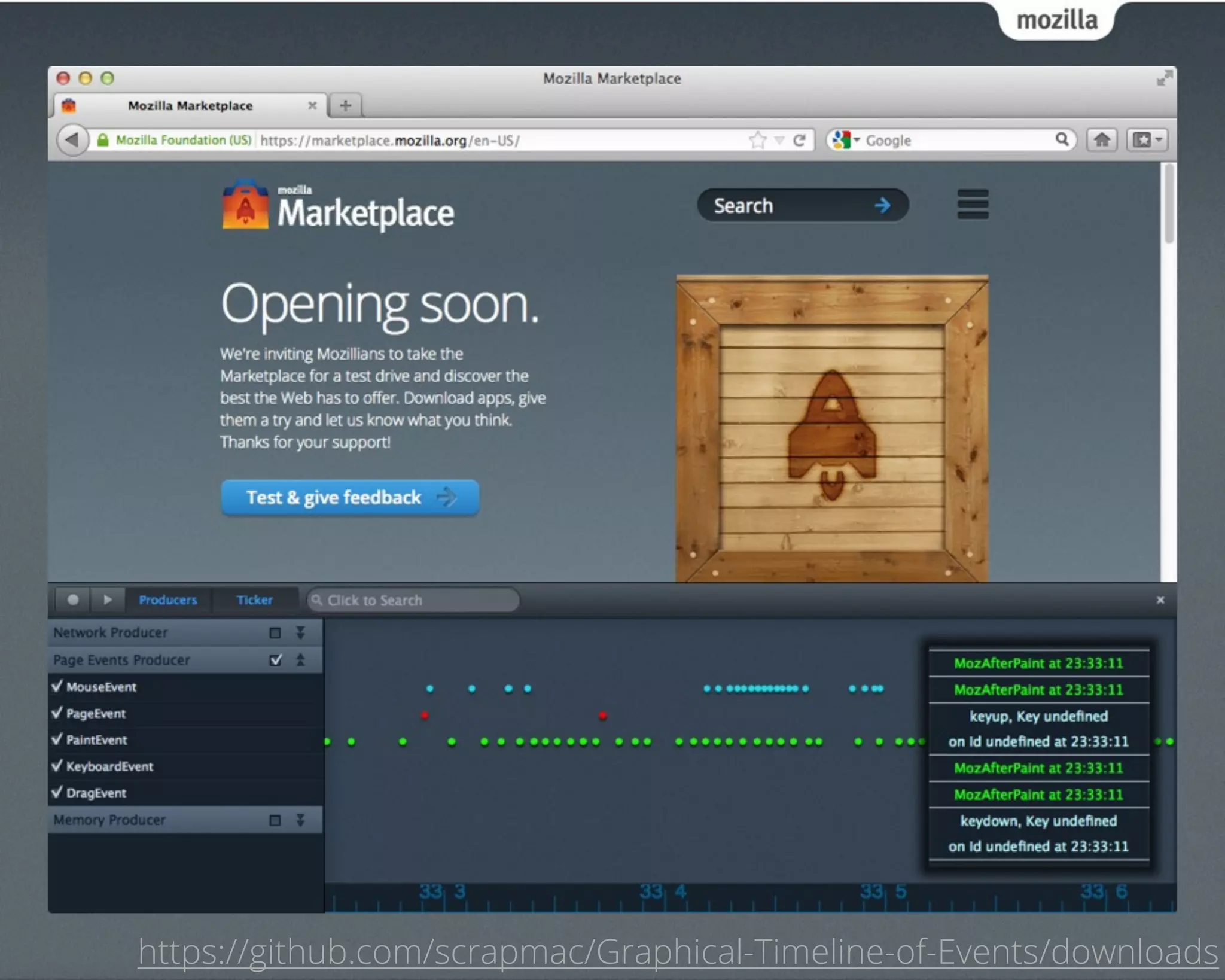Viewport: 1225px width, 980px height.
Task: Switch to the Producers tab
Action: pyautogui.click(x=167, y=599)
